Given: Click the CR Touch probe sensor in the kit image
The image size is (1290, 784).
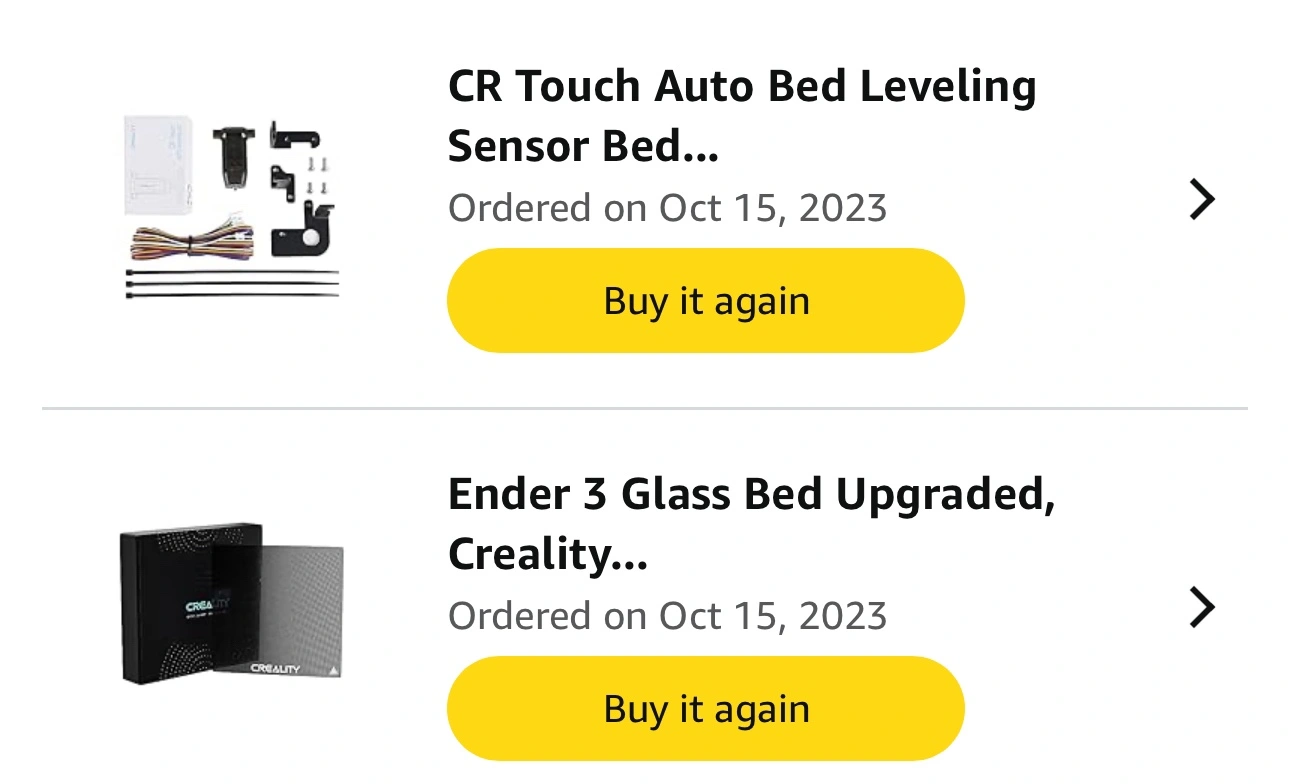Looking at the screenshot, I should [x=233, y=158].
